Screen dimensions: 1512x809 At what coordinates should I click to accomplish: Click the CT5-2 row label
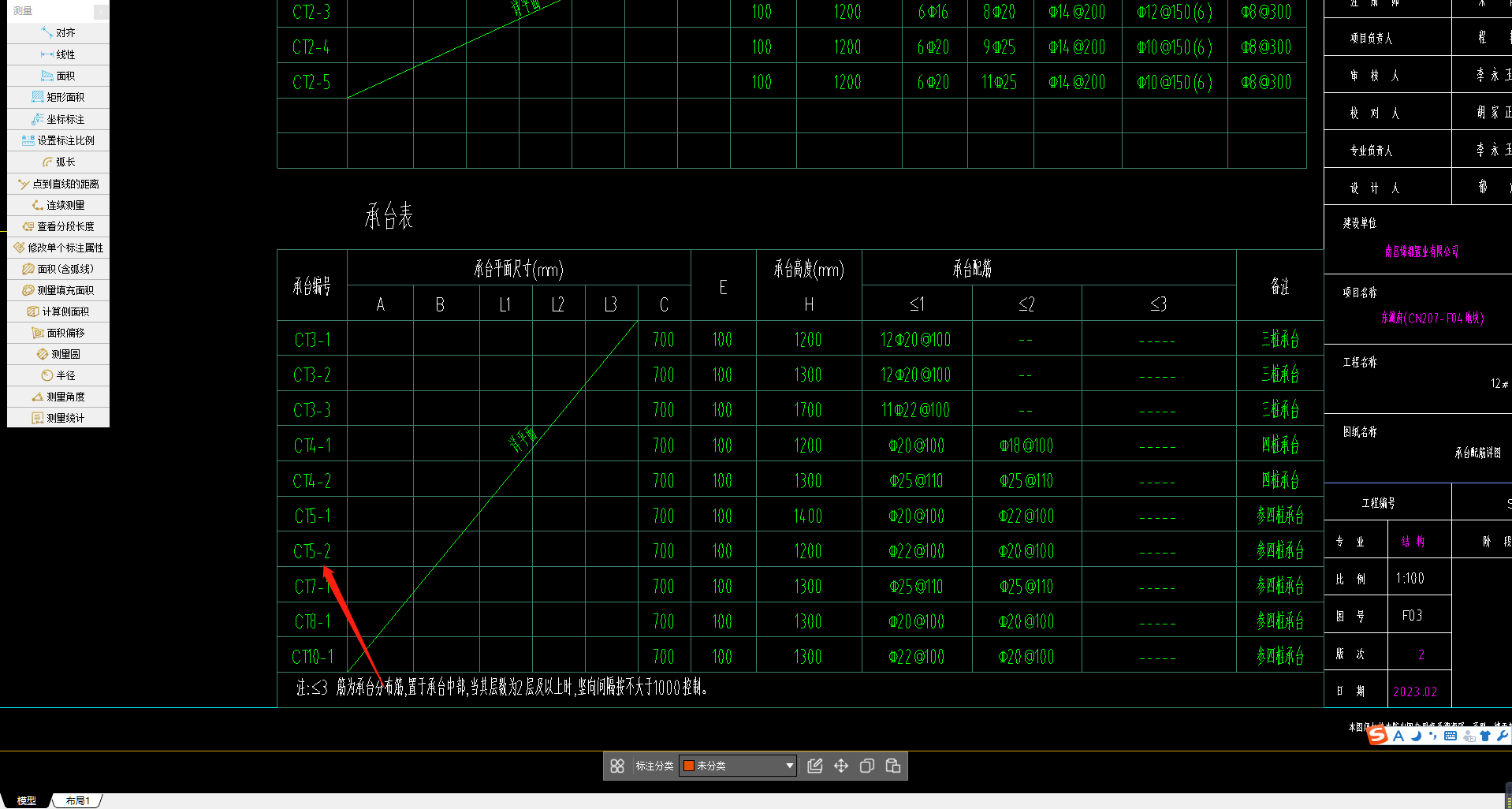click(x=312, y=551)
